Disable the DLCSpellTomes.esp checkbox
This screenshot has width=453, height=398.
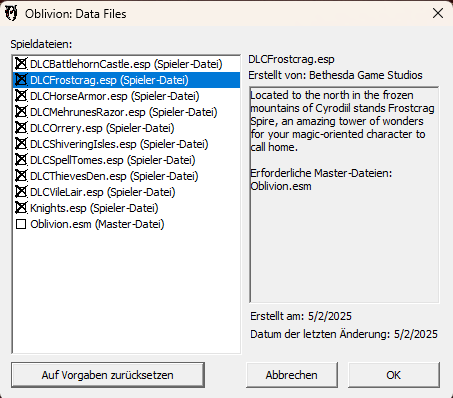(x=21, y=160)
